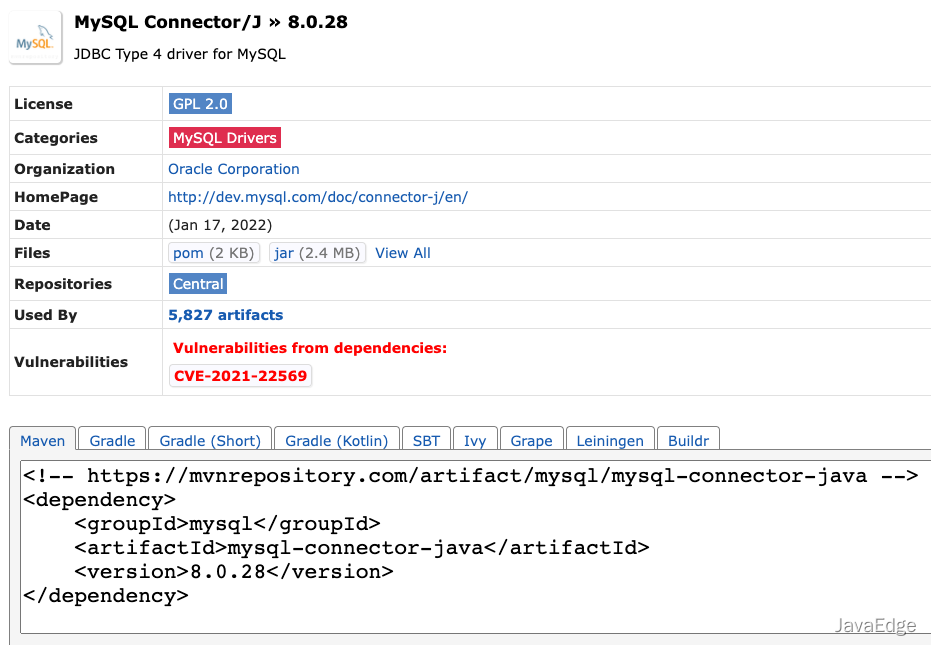Open the GPL 2.0 license tag
931x645 pixels.
200,104
